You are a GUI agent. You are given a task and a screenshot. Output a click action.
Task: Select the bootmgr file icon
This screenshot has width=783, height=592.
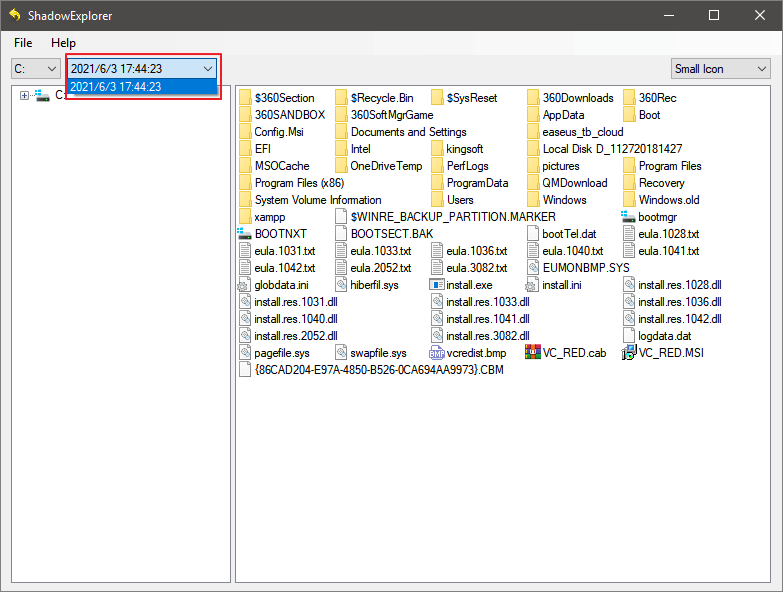click(x=629, y=217)
